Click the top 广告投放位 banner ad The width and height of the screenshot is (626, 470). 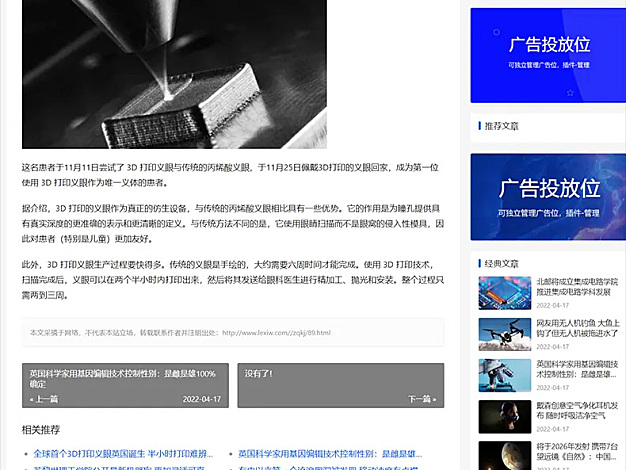point(548,54)
